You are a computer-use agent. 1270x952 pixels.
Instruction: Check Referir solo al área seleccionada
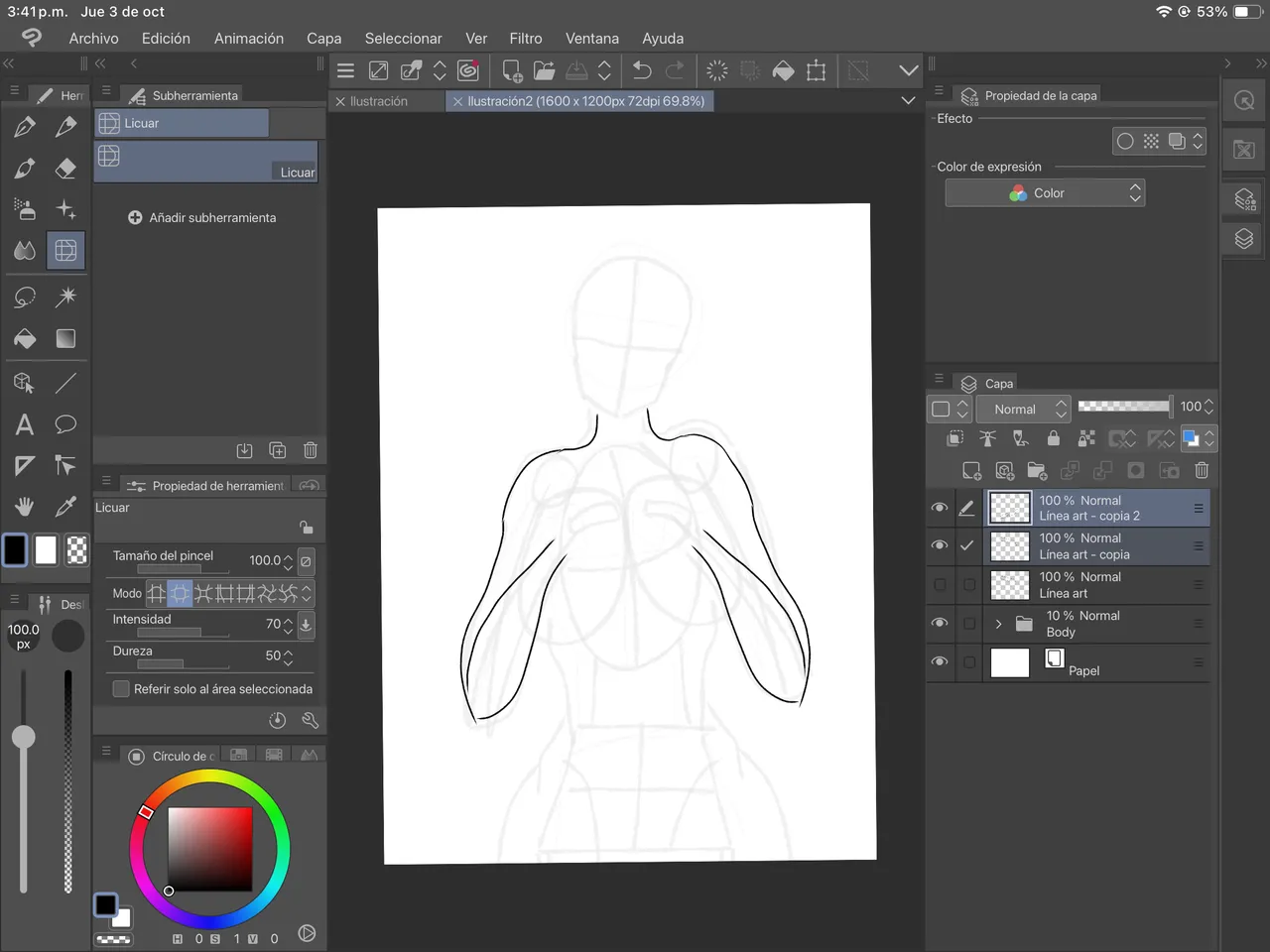(121, 689)
